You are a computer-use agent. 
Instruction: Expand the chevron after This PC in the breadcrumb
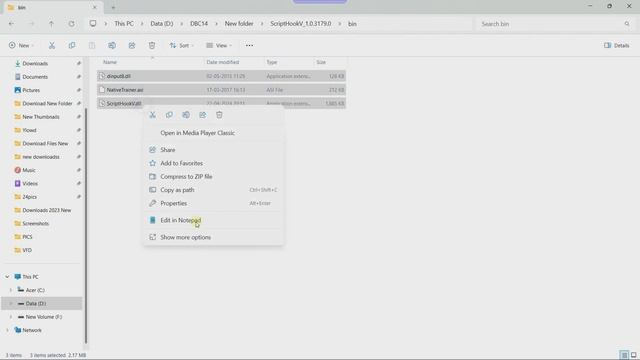(x=142, y=24)
